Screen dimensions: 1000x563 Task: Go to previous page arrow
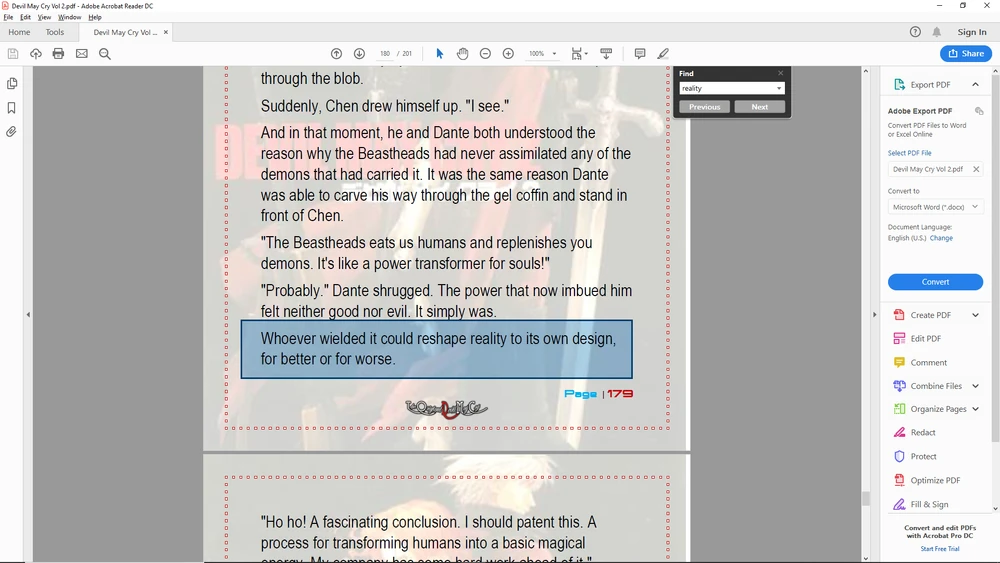(x=336, y=54)
